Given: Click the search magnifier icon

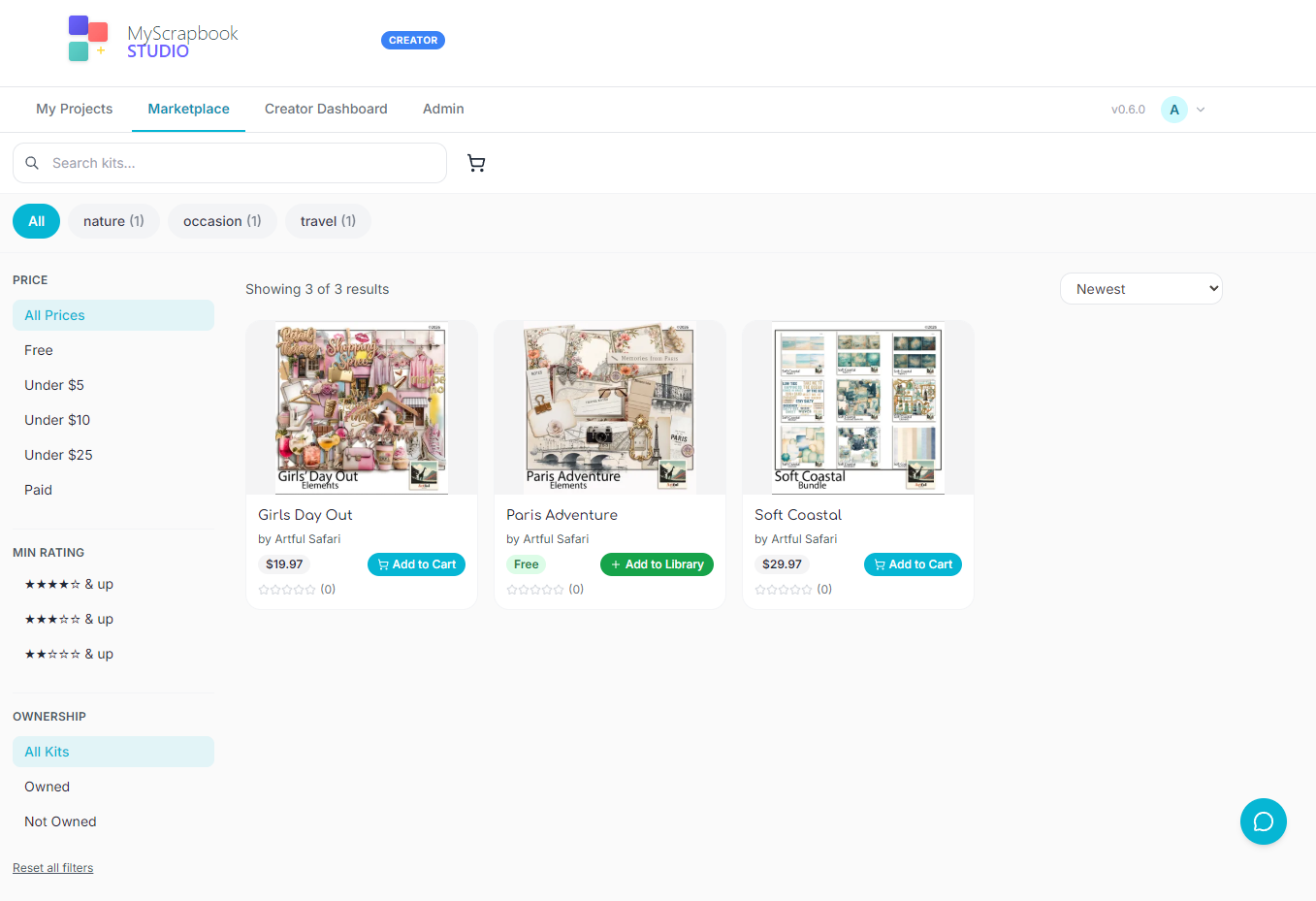Looking at the screenshot, I should [32, 163].
